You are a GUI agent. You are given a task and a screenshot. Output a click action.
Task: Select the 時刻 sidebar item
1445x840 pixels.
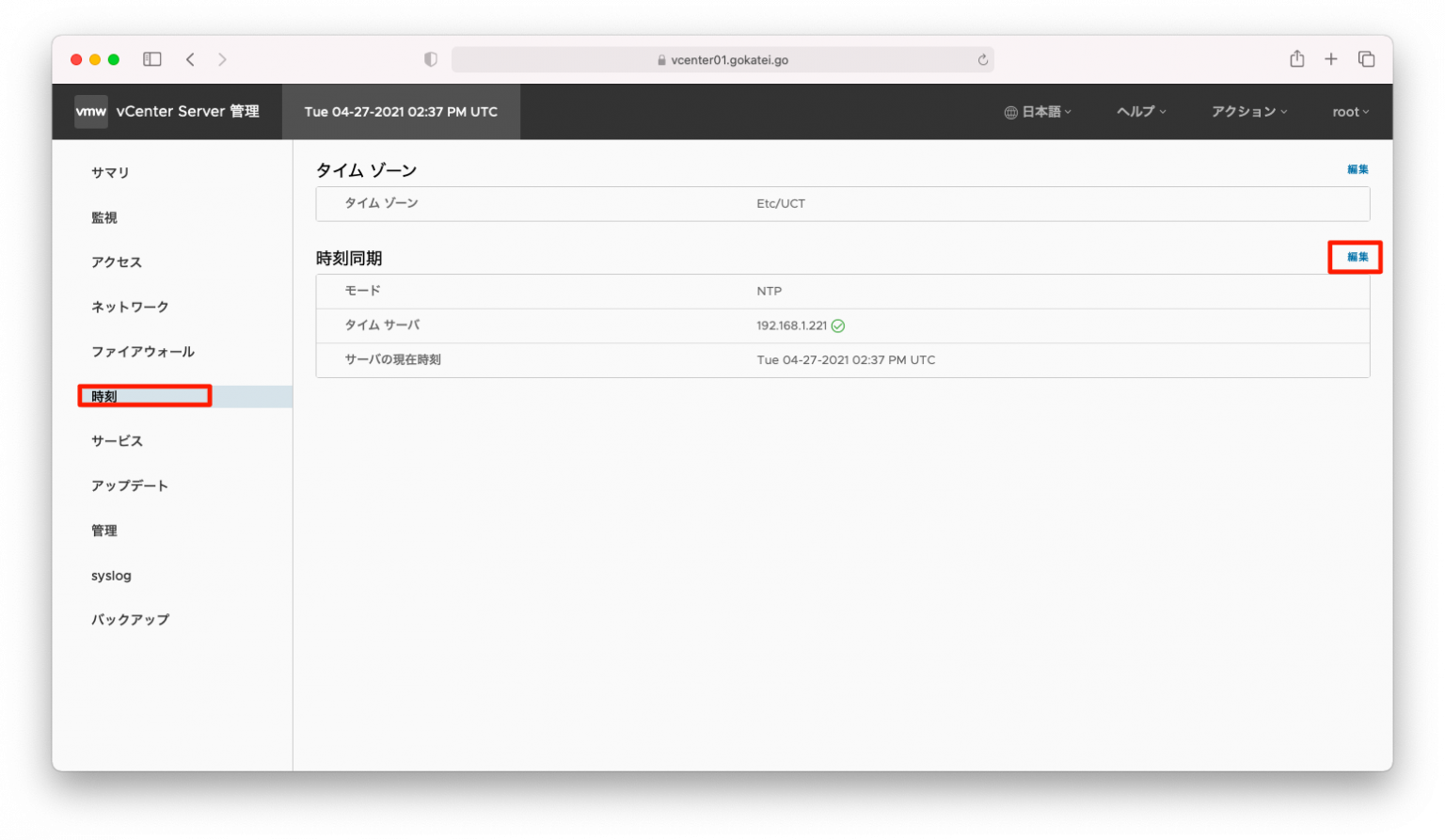pos(104,397)
